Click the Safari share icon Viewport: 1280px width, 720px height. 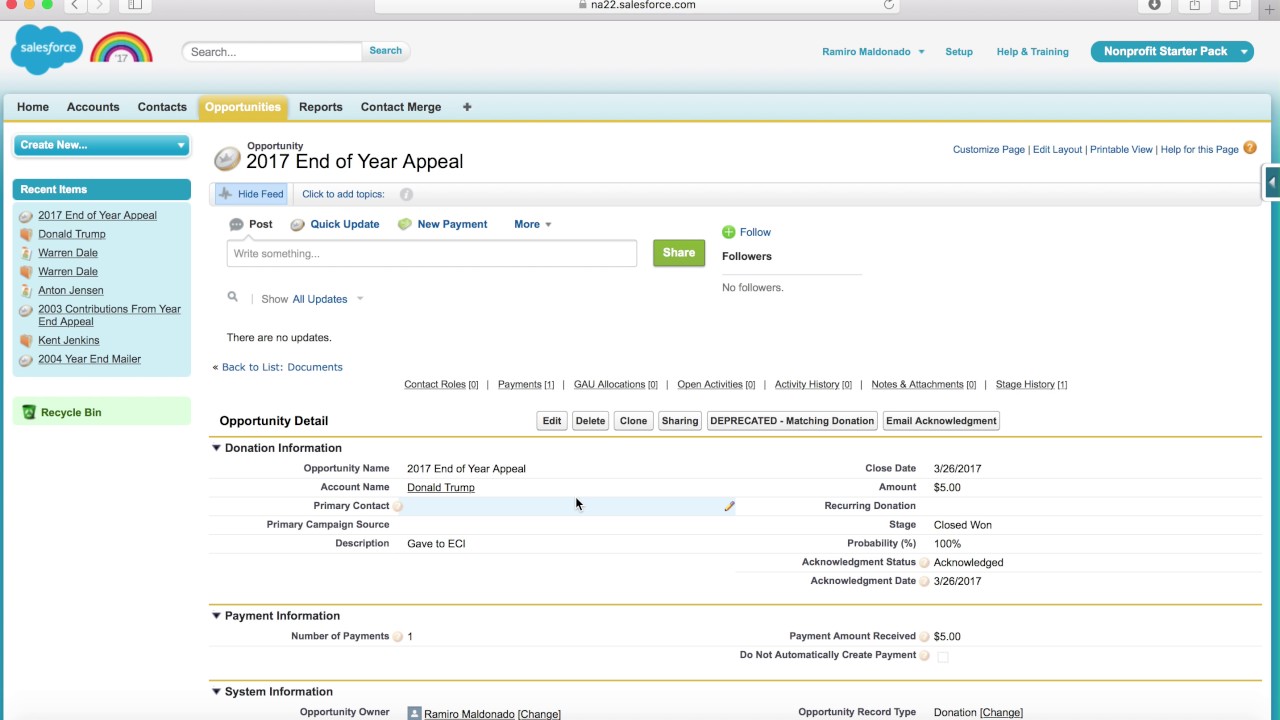pyautogui.click(x=1194, y=5)
